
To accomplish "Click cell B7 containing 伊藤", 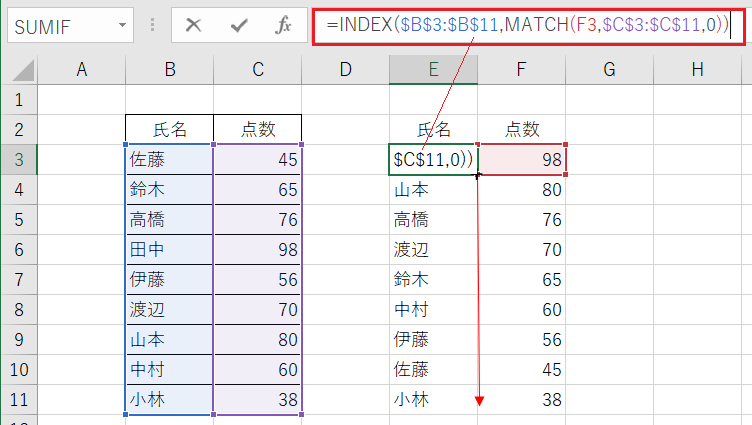I will click(x=170, y=280).
